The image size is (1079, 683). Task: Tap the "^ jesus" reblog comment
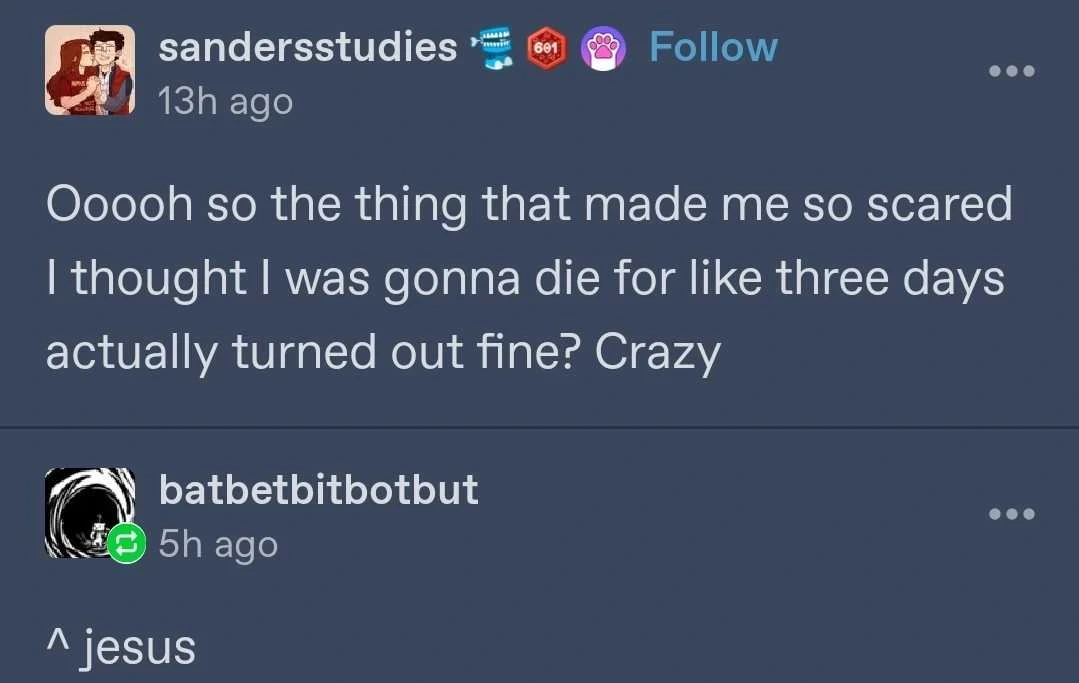[x=121, y=647]
